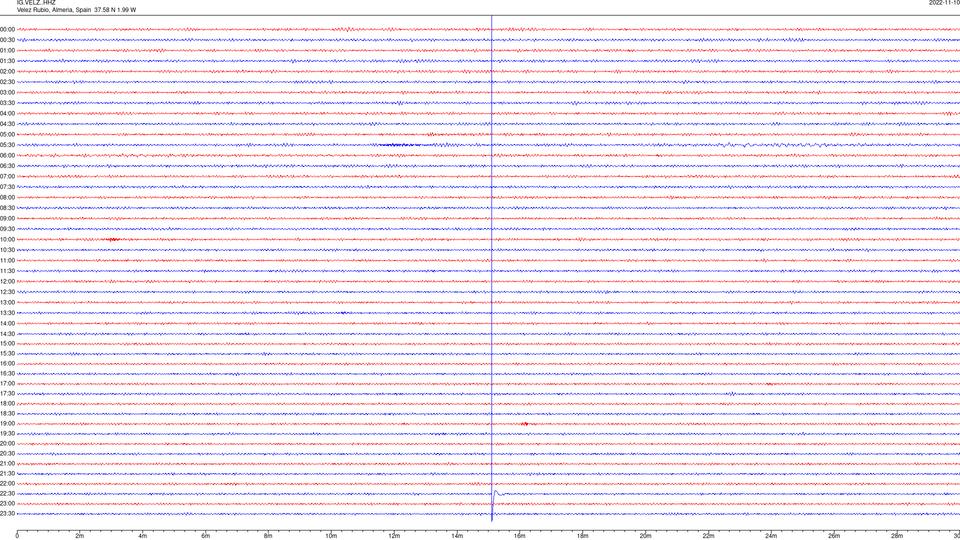
Task: Click the 02:30 time label
Action: (7, 82)
